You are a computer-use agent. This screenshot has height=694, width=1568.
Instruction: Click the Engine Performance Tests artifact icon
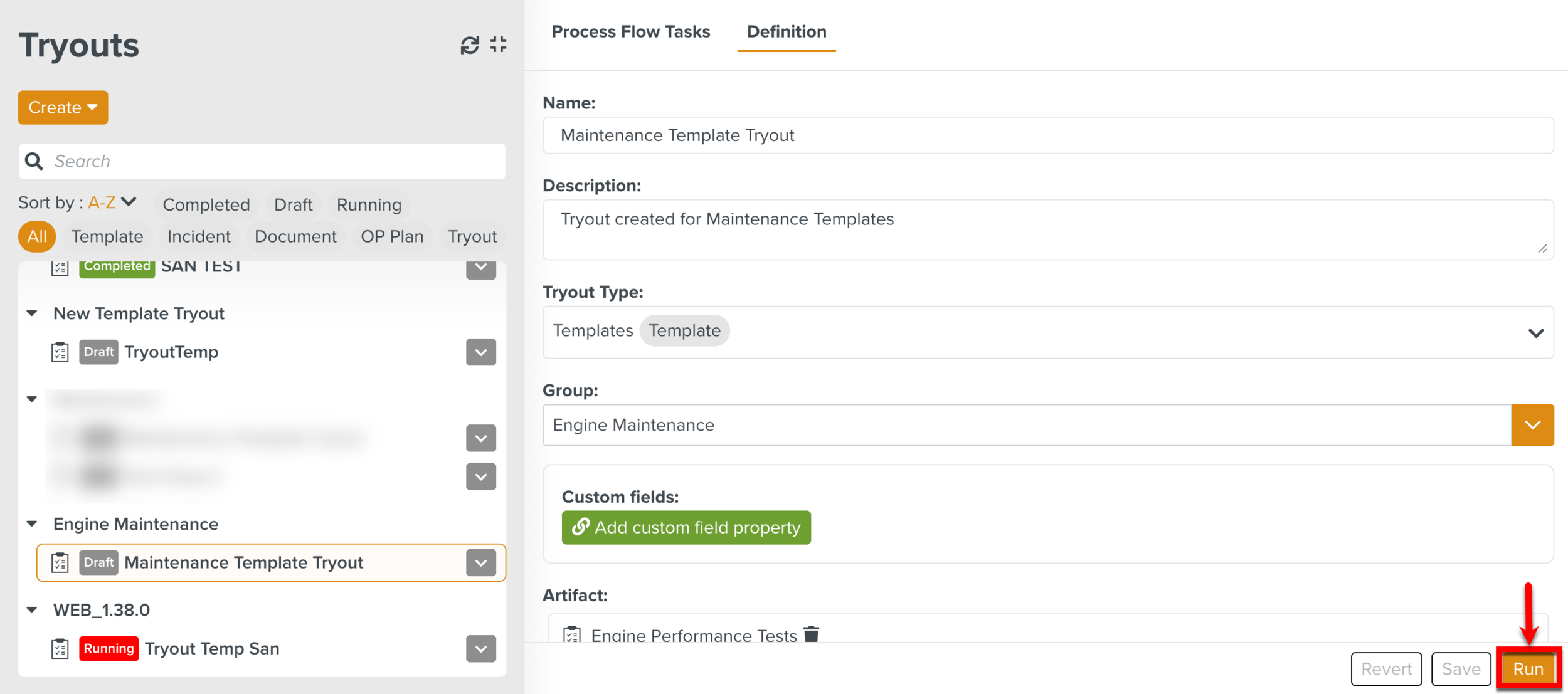coord(571,634)
